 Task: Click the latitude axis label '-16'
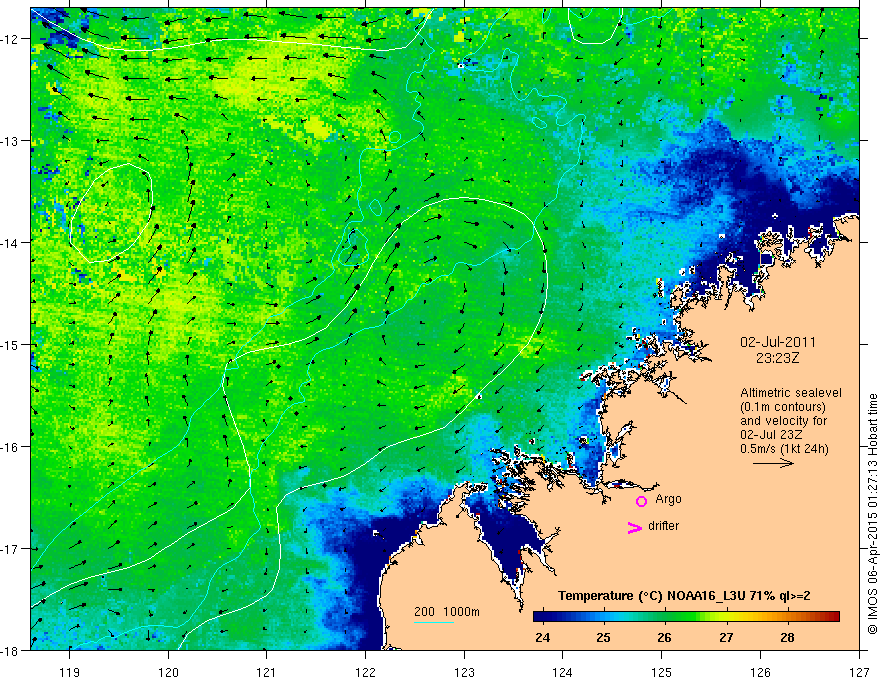pyautogui.click(x=10, y=447)
